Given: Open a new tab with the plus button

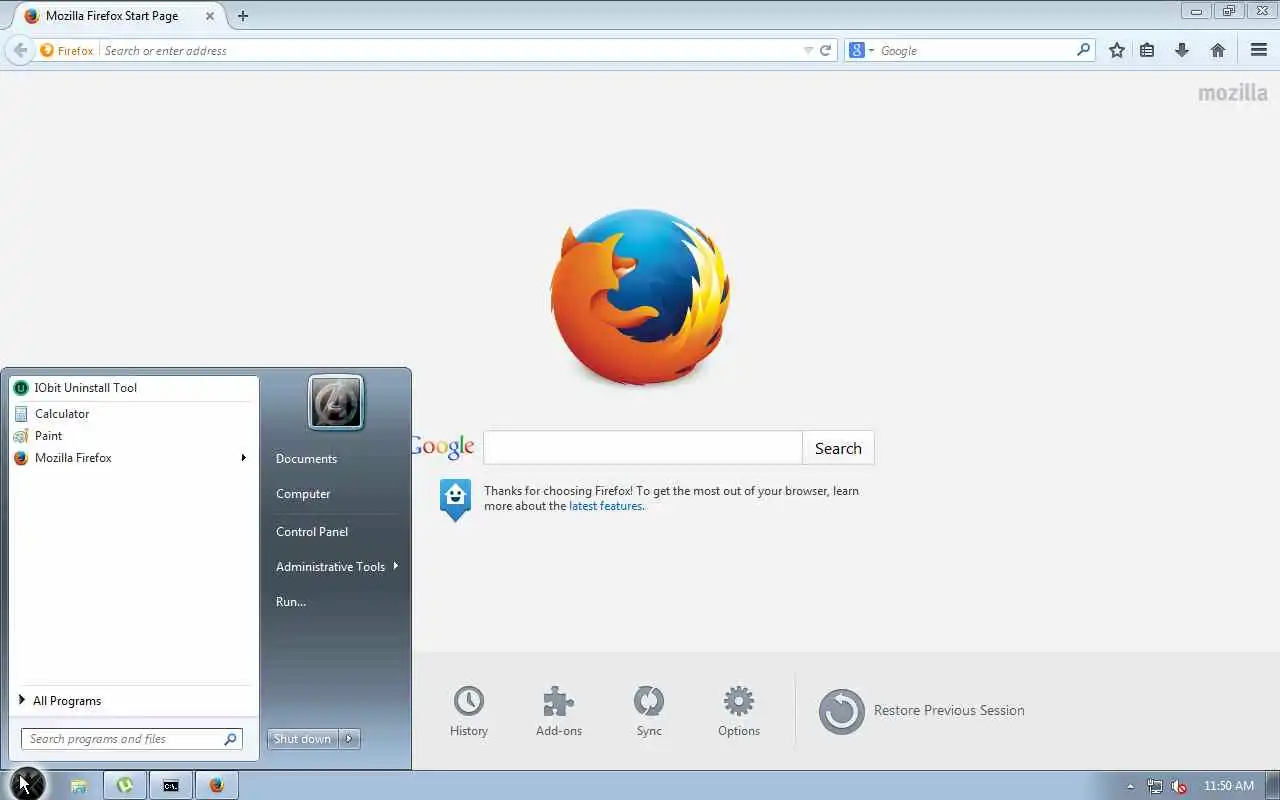Looking at the screenshot, I should coord(243,16).
